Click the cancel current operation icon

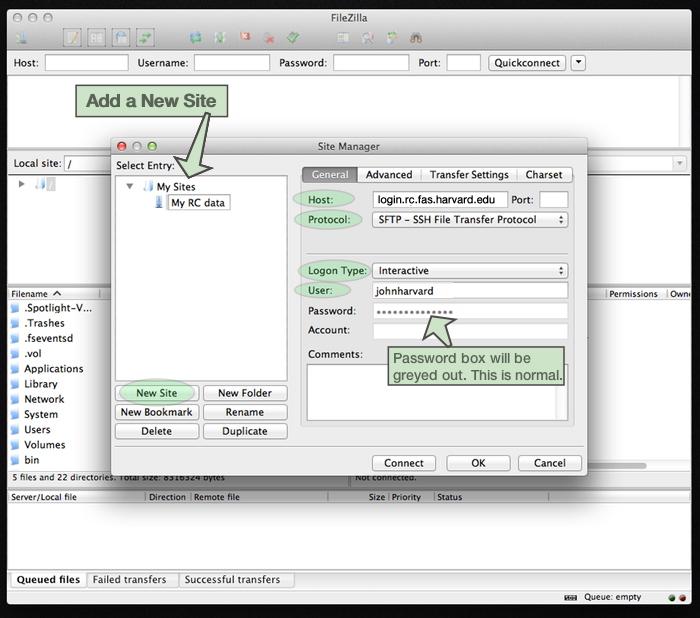point(245,38)
